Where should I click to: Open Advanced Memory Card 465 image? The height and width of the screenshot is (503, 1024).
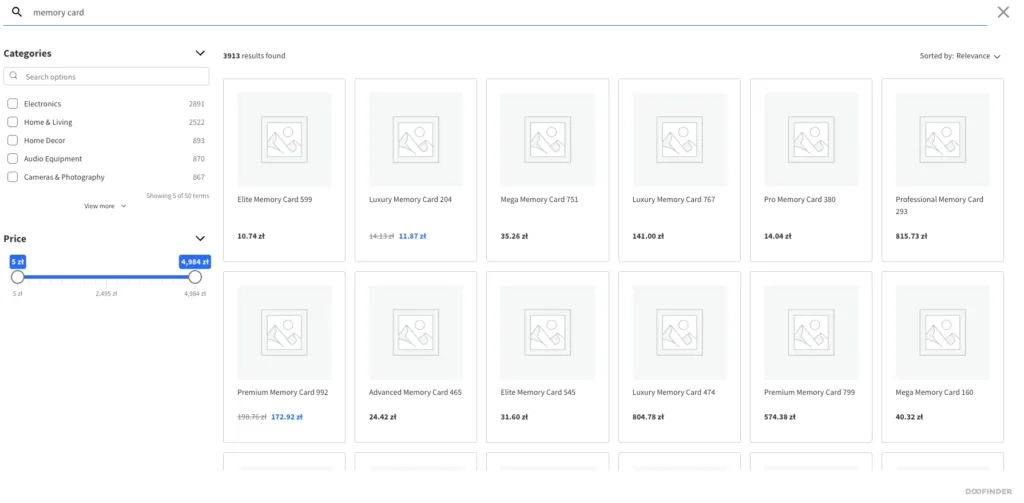pos(416,333)
